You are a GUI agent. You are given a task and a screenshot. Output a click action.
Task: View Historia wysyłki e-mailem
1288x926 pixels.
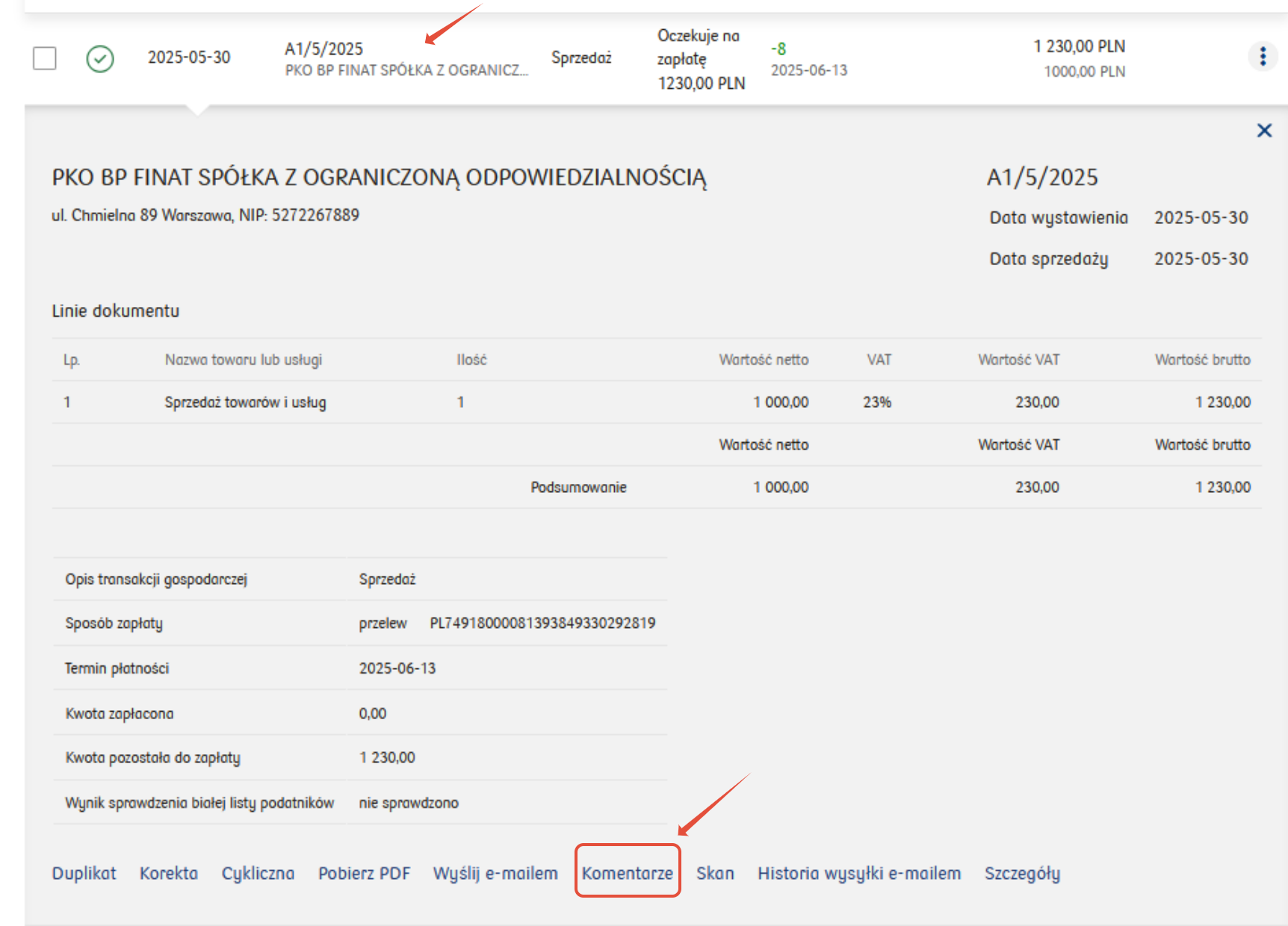click(859, 873)
